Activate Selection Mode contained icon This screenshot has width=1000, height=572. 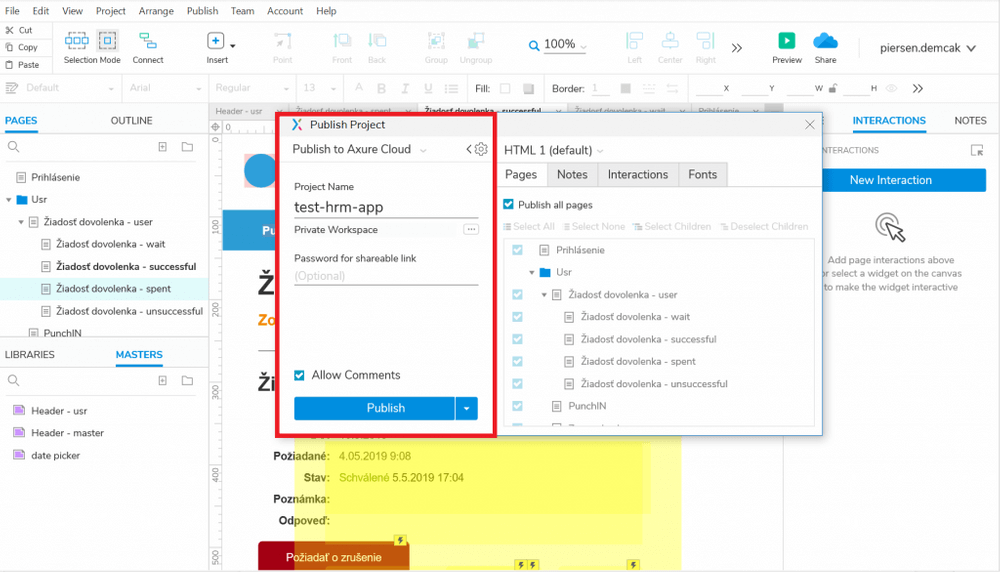click(x=107, y=41)
